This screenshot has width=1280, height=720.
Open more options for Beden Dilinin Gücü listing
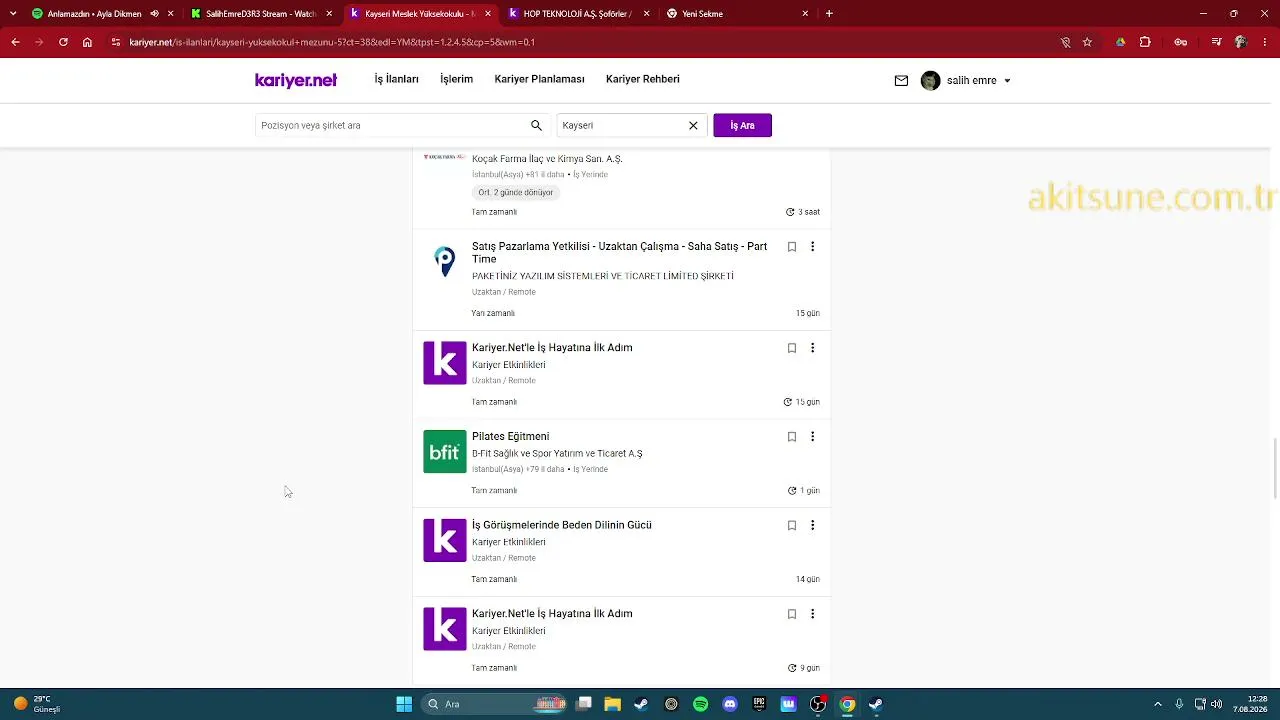tap(812, 526)
